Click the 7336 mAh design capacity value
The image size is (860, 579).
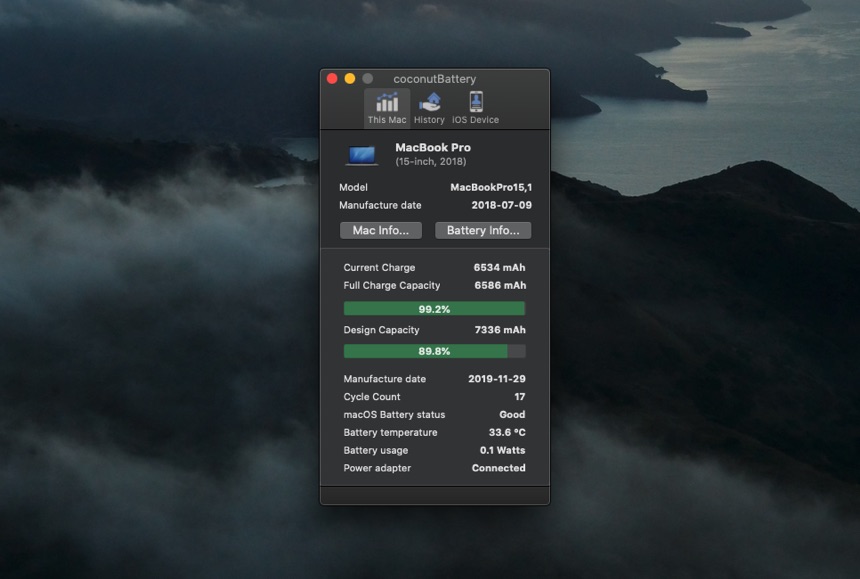coord(500,330)
